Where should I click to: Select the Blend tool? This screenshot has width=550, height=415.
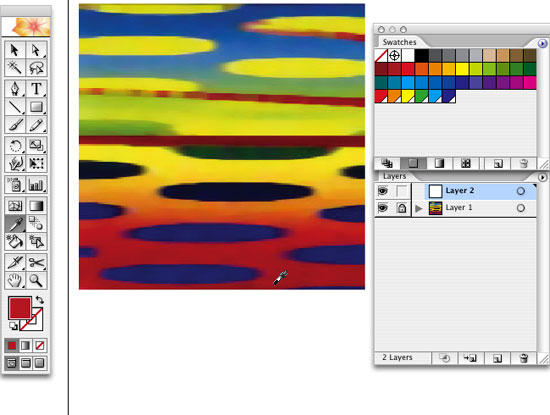click(x=36, y=224)
